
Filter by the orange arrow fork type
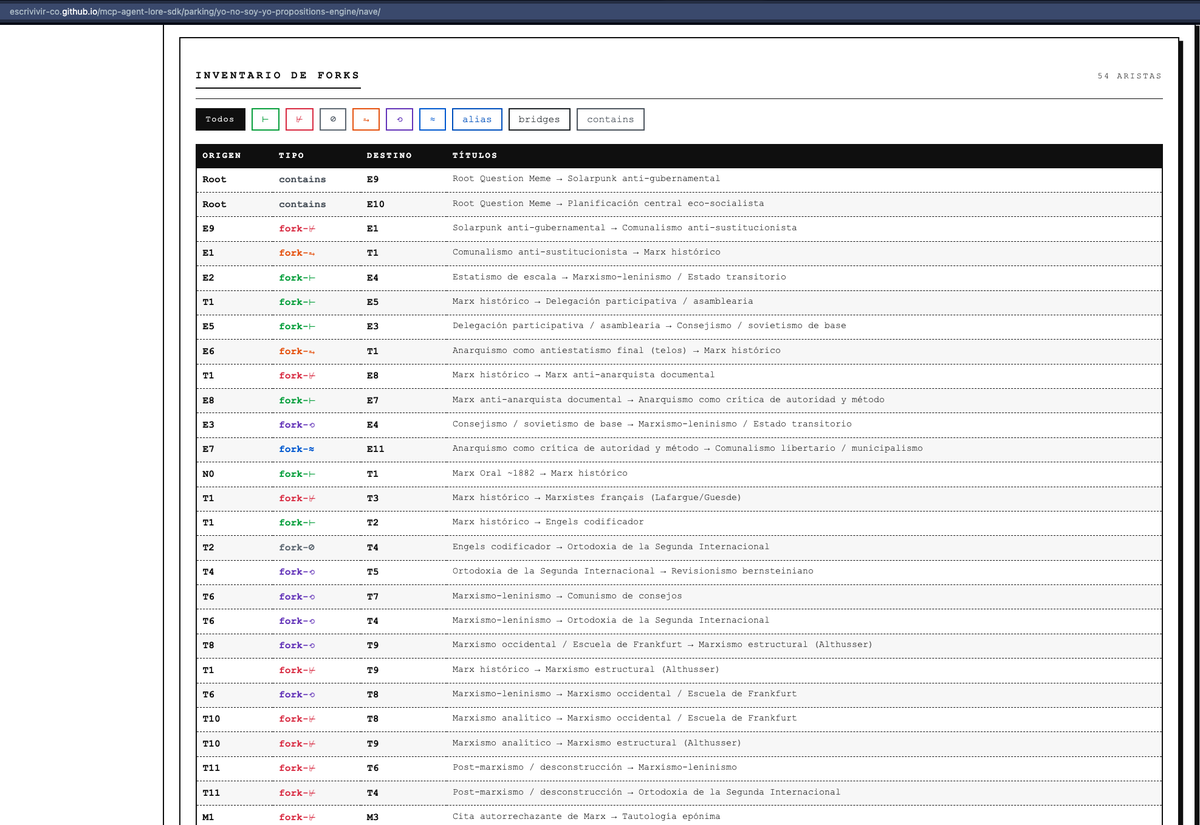(366, 119)
